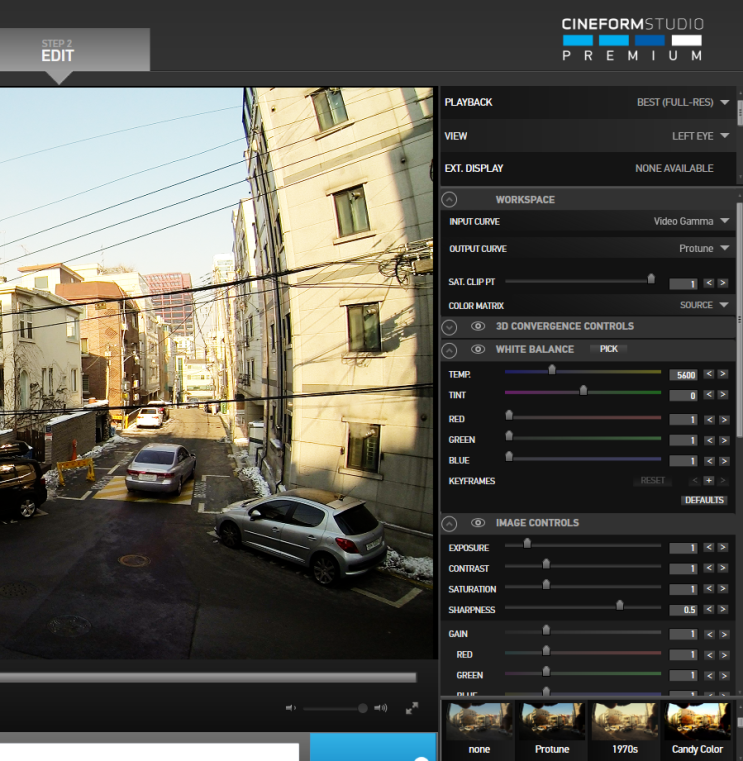Decrease Gain Green with left arrow
Image resolution: width=743 pixels, height=761 pixels.
pos(710,675)
